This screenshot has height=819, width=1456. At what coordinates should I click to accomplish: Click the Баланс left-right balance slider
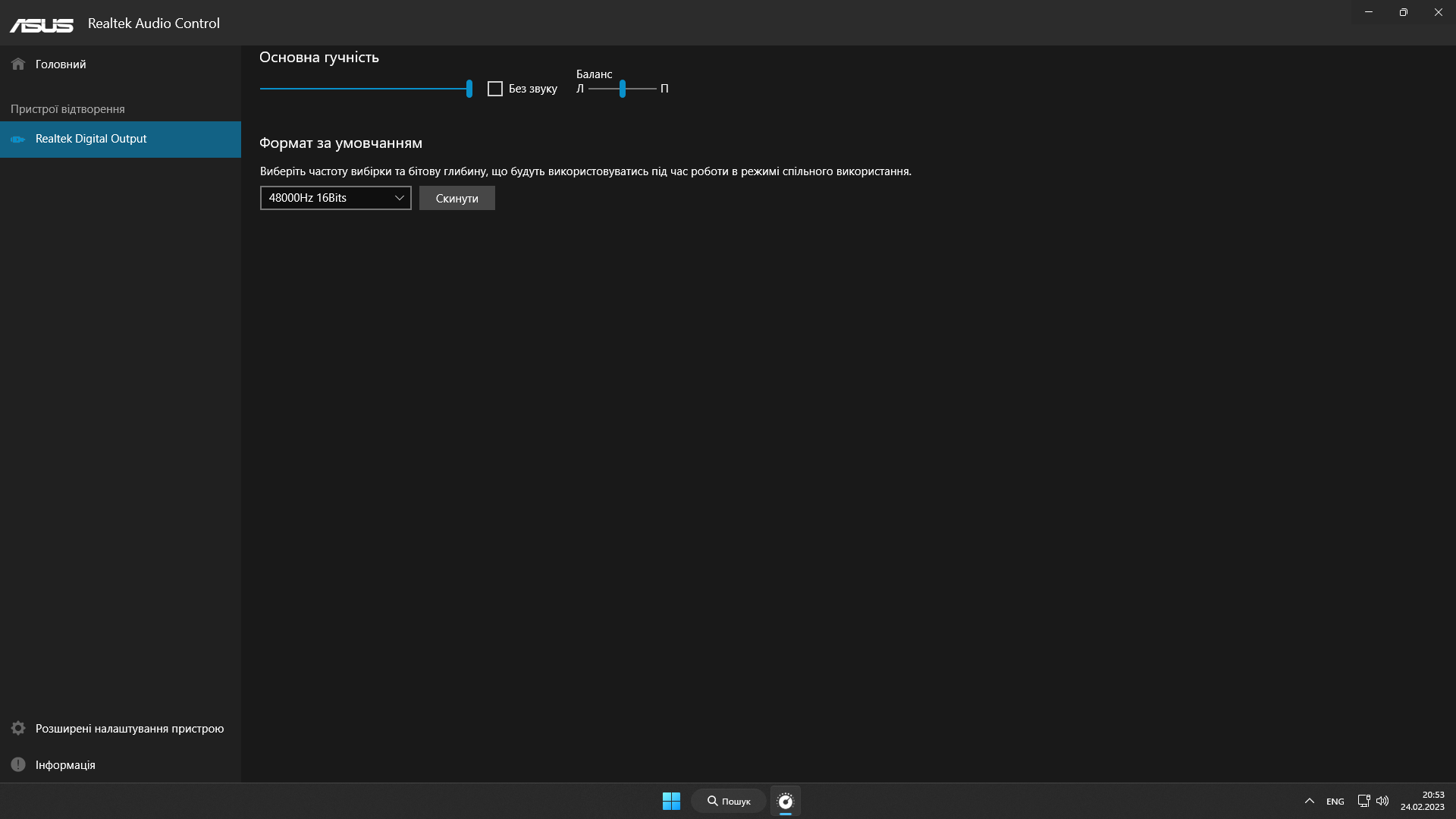[x=622, y=89]
